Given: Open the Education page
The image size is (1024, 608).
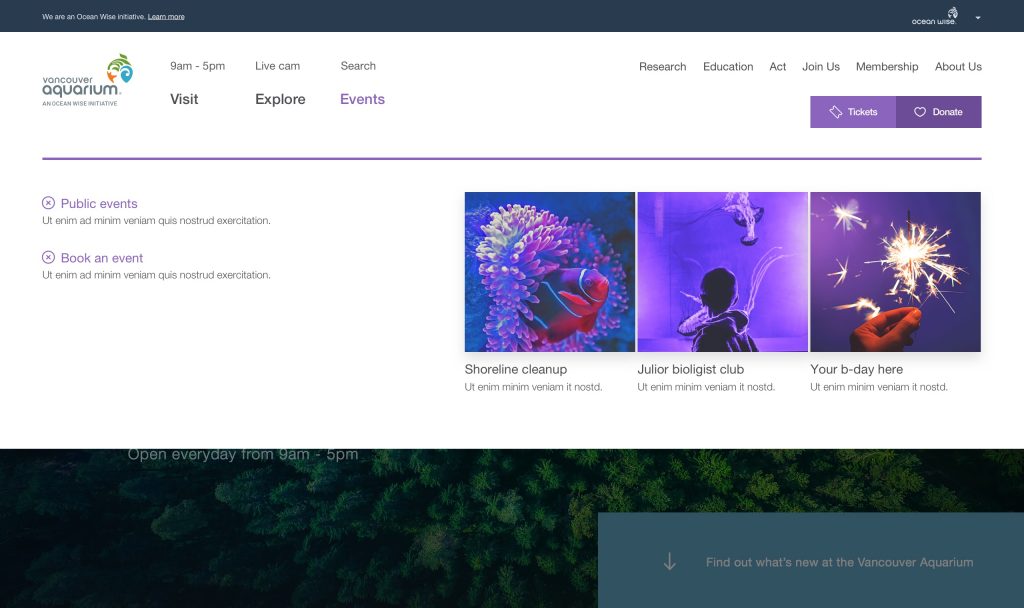Looking at the screenshot, I should 728,67.
